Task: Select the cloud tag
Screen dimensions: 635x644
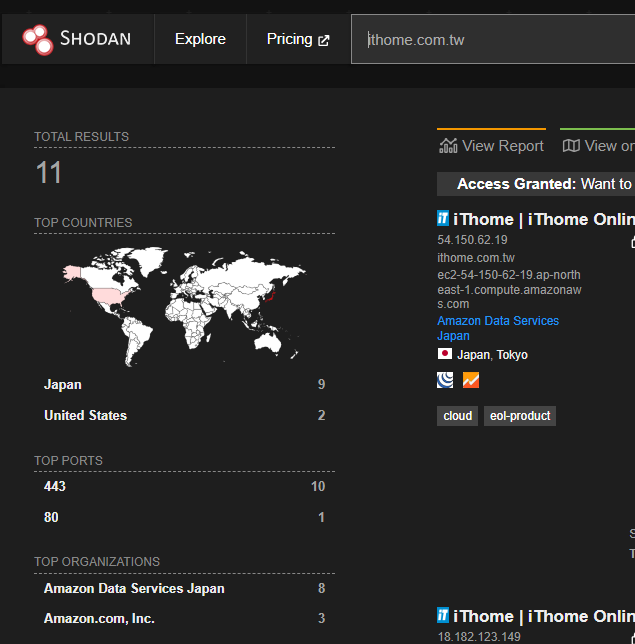Action: pos(457,416)
